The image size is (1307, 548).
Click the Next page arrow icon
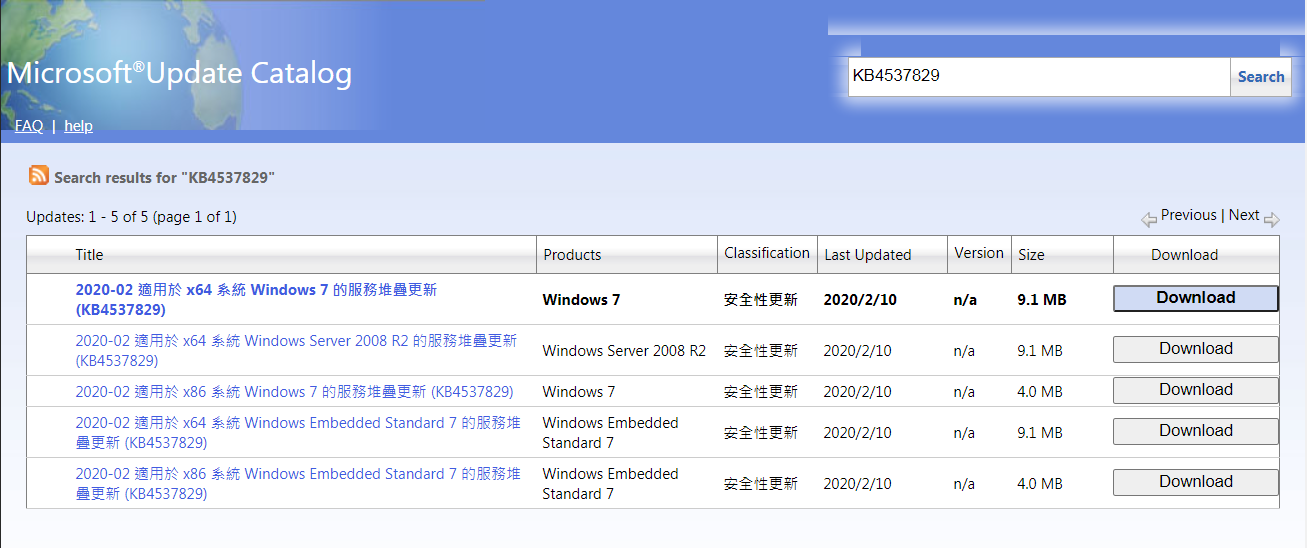coord(1271,219)
